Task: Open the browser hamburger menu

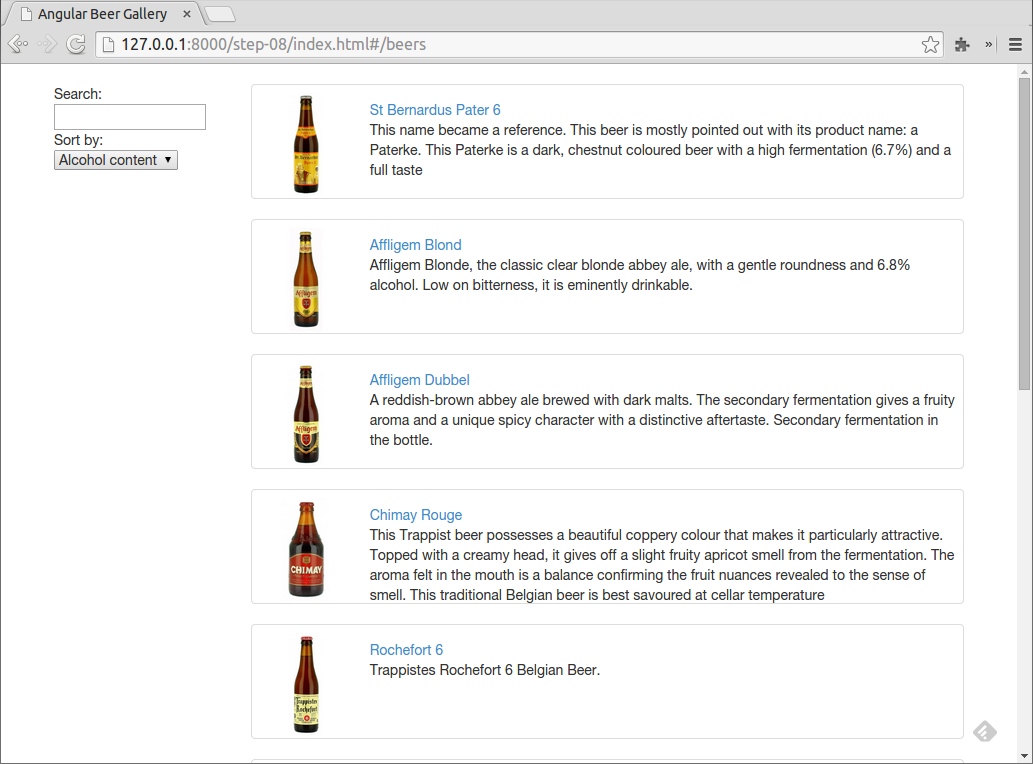Action: [x=1015, y=45]
